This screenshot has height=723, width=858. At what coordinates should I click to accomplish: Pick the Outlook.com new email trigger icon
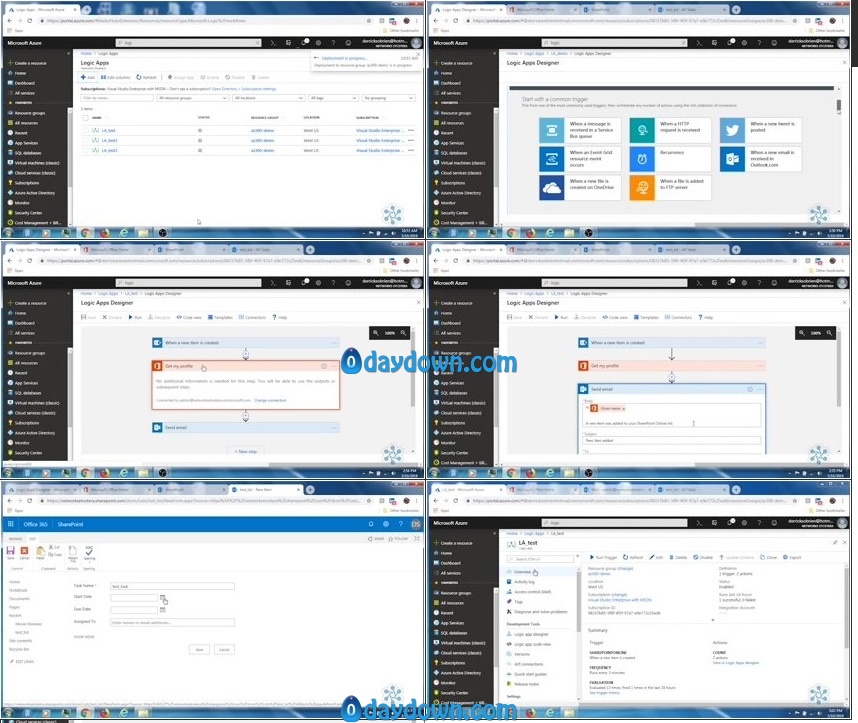[732, 159]
